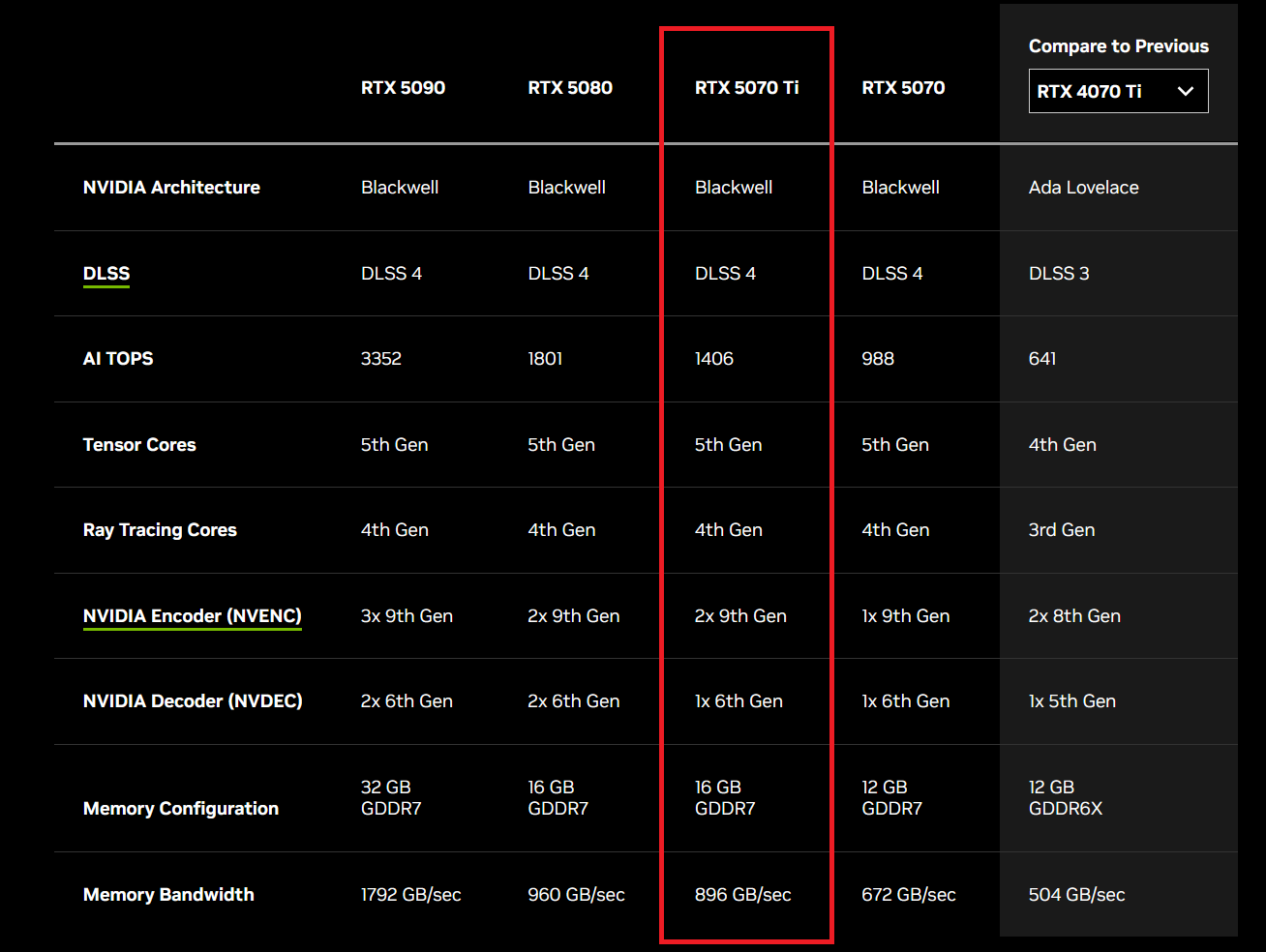Select the Memory Bandwidth row label
The width and height of the screenshot is (1266, 952).
(x=168, y=895)
